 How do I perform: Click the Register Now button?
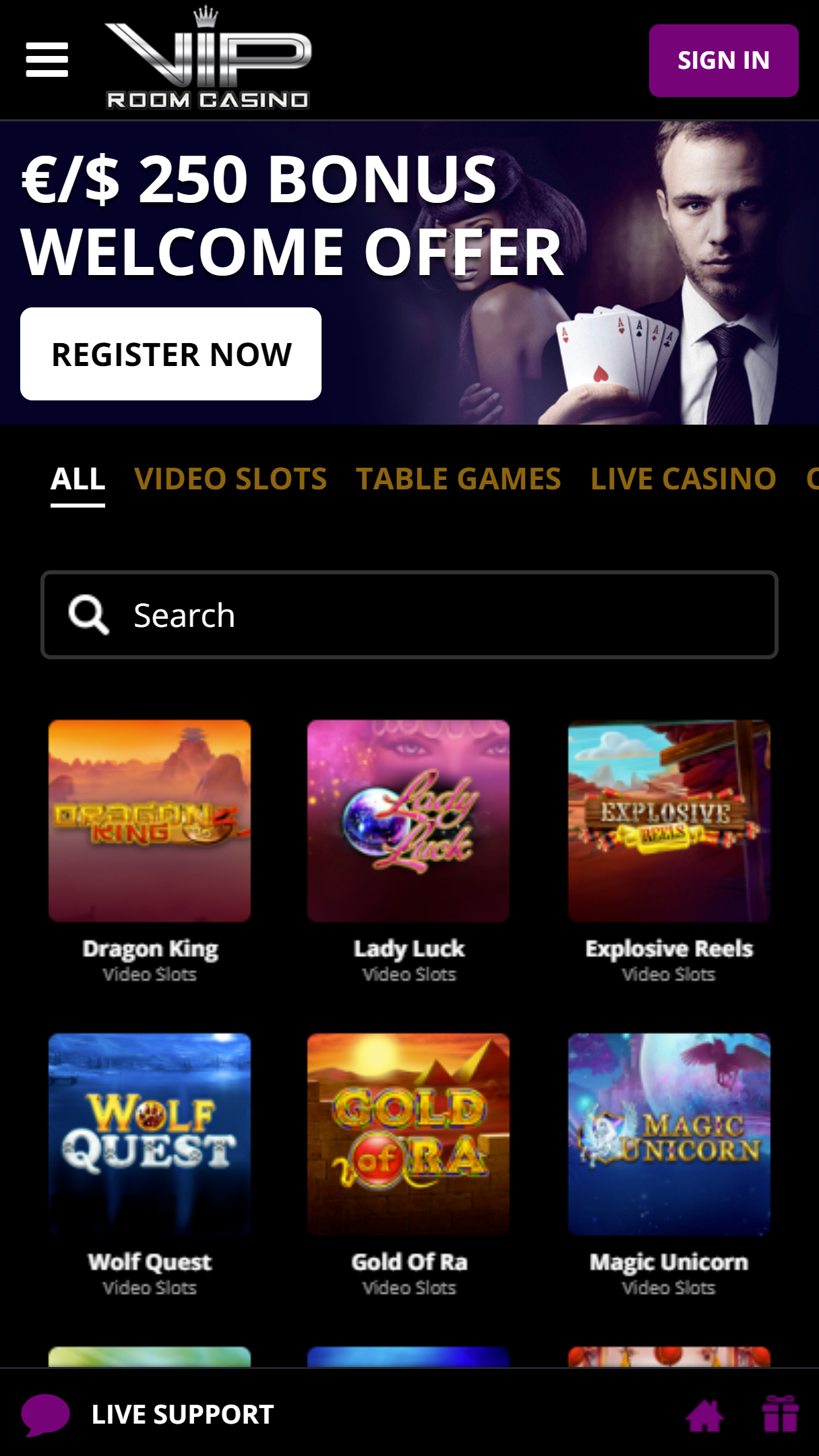point(171,354)
